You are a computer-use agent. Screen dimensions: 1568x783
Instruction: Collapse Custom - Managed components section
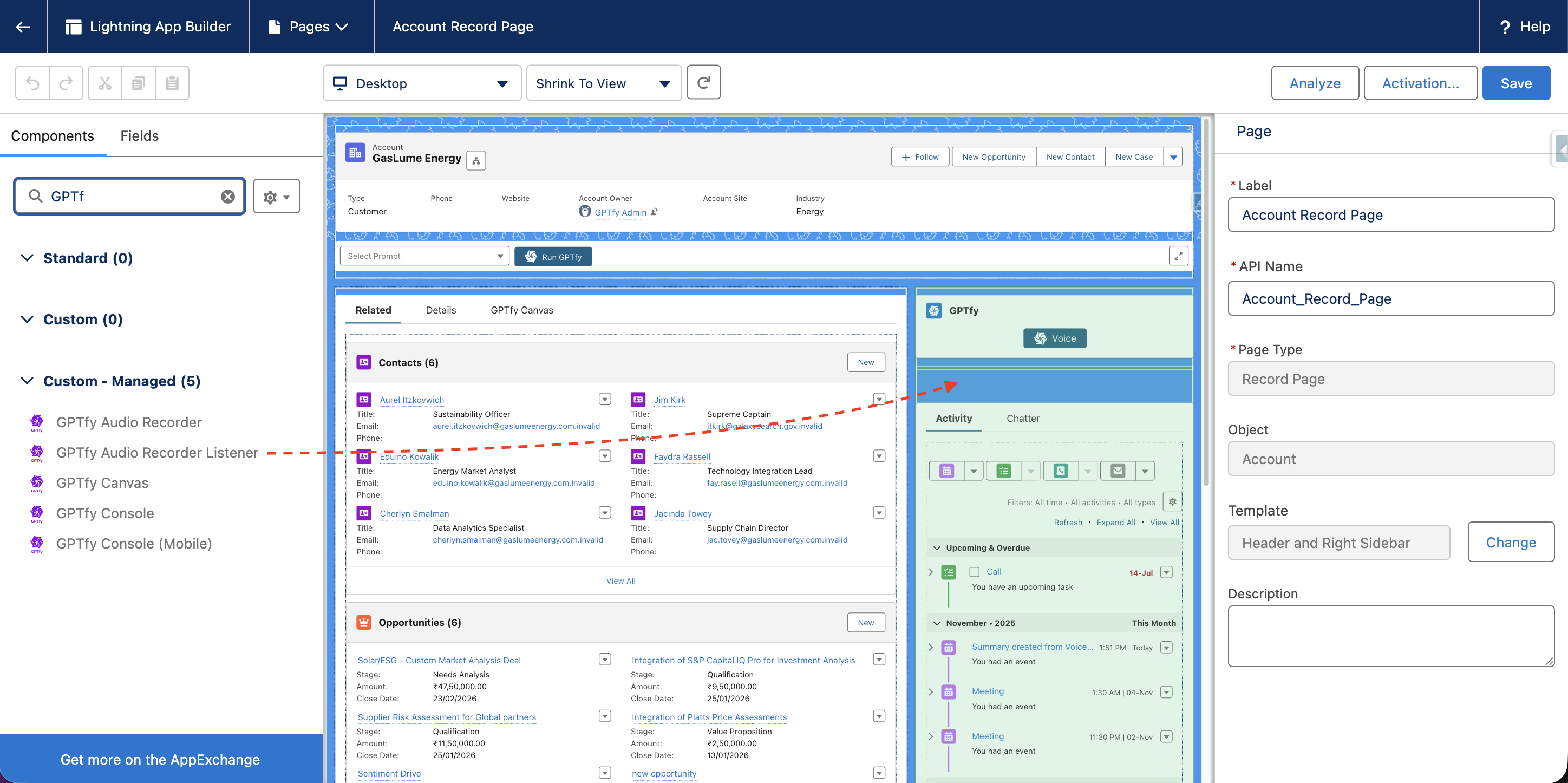click(x=27, y=381)
